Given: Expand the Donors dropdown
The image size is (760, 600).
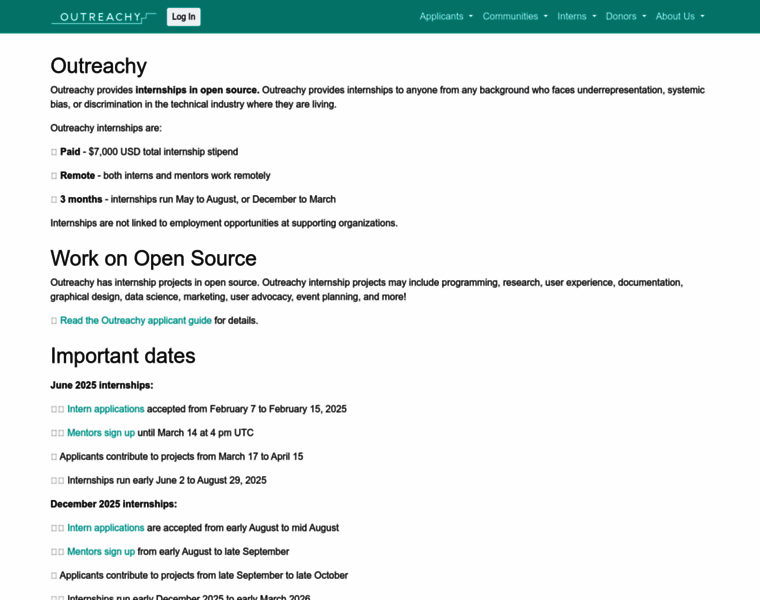Looking at the screenshot, I should click(626, 16).
